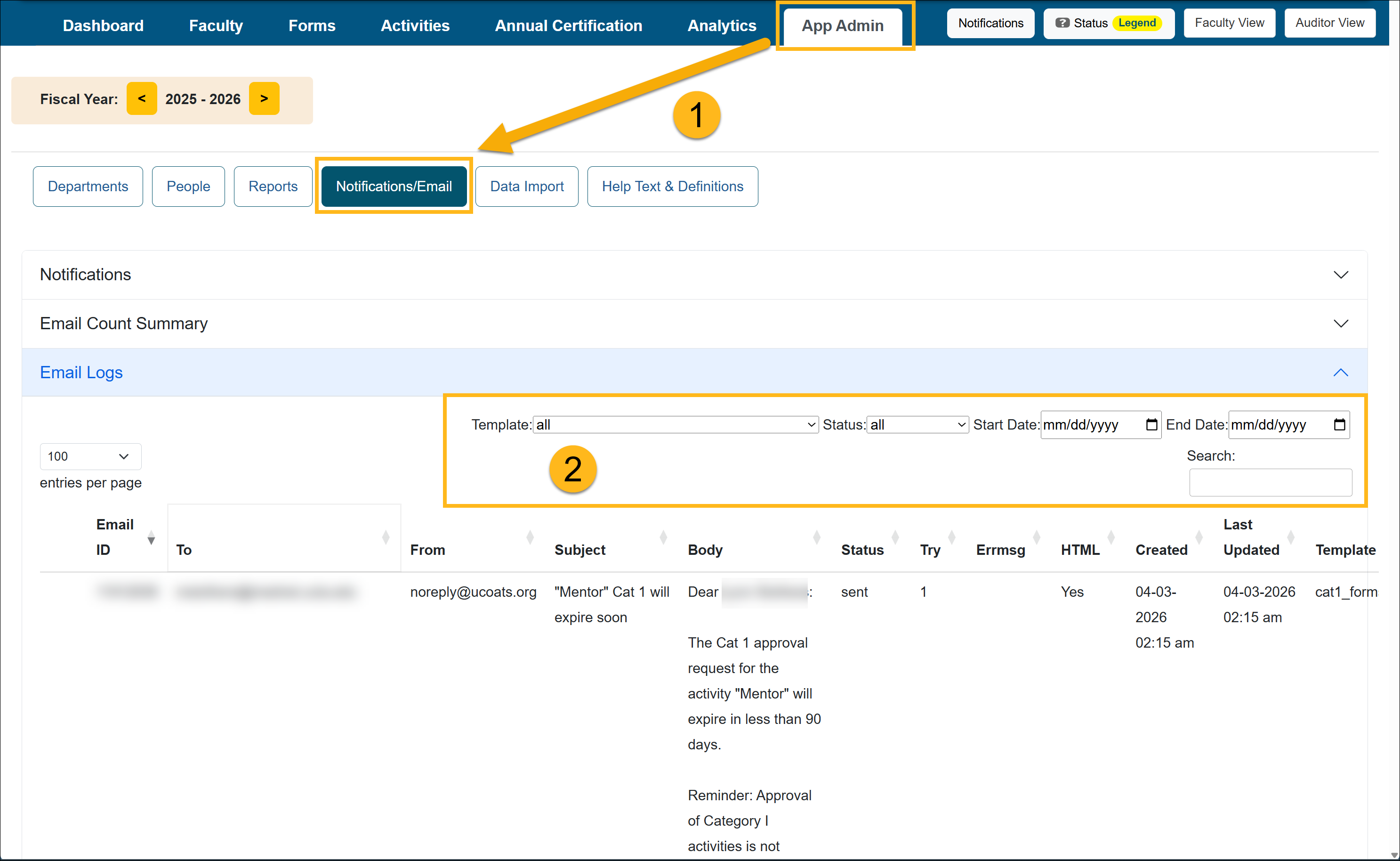
Task: Change the entries per page dropdown
Action: [90, 456]
